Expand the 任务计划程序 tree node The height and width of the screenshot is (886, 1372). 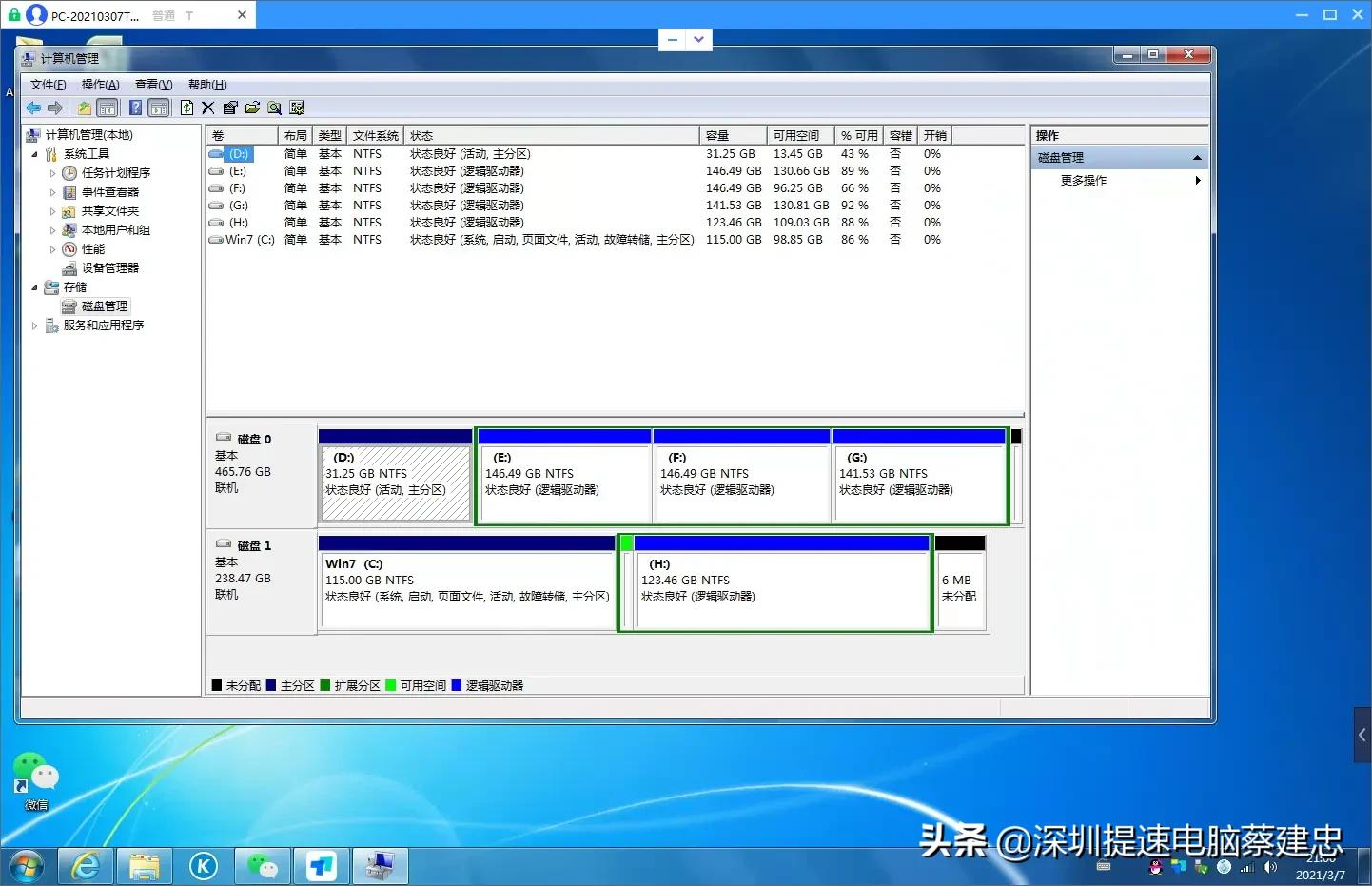pos(52,173)
